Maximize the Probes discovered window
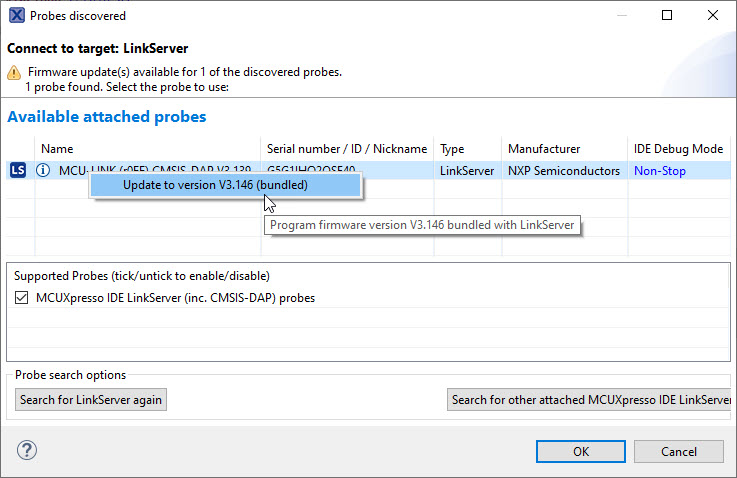This screenshot has height=478, width=737. click(x=667, y=16)
